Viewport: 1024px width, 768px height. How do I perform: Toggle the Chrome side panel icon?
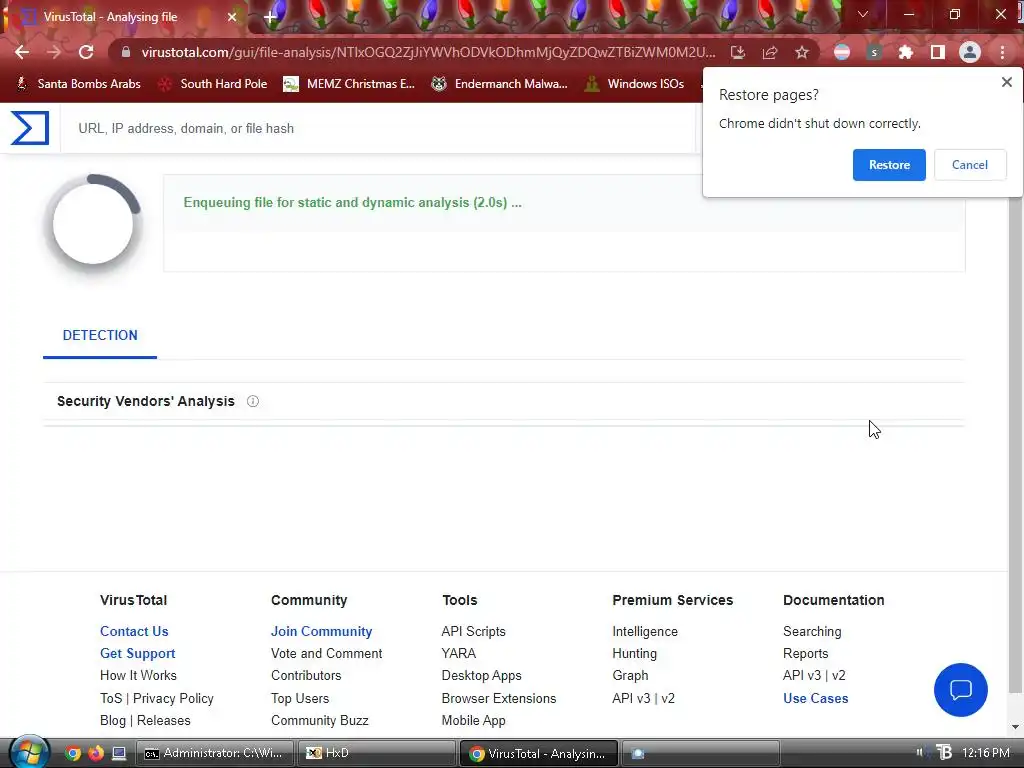(x=938, y=52)
